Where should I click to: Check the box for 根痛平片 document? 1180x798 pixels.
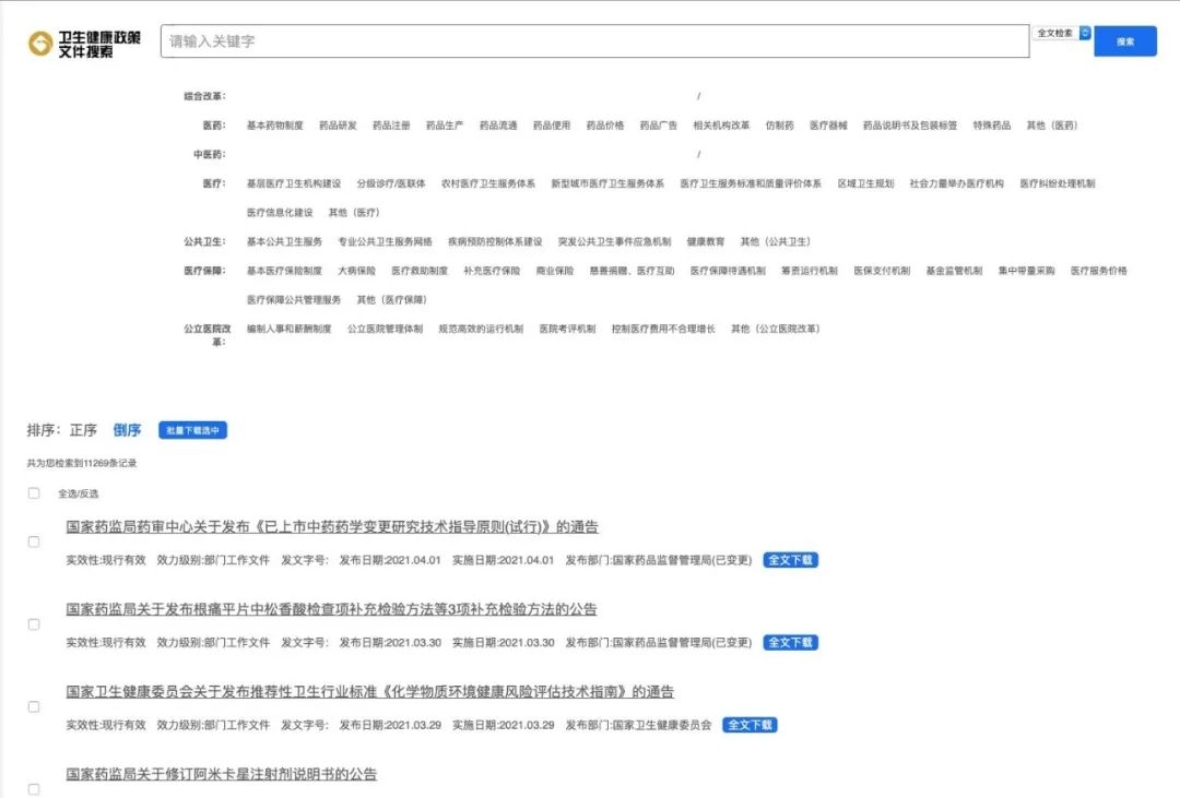point(34,624)
